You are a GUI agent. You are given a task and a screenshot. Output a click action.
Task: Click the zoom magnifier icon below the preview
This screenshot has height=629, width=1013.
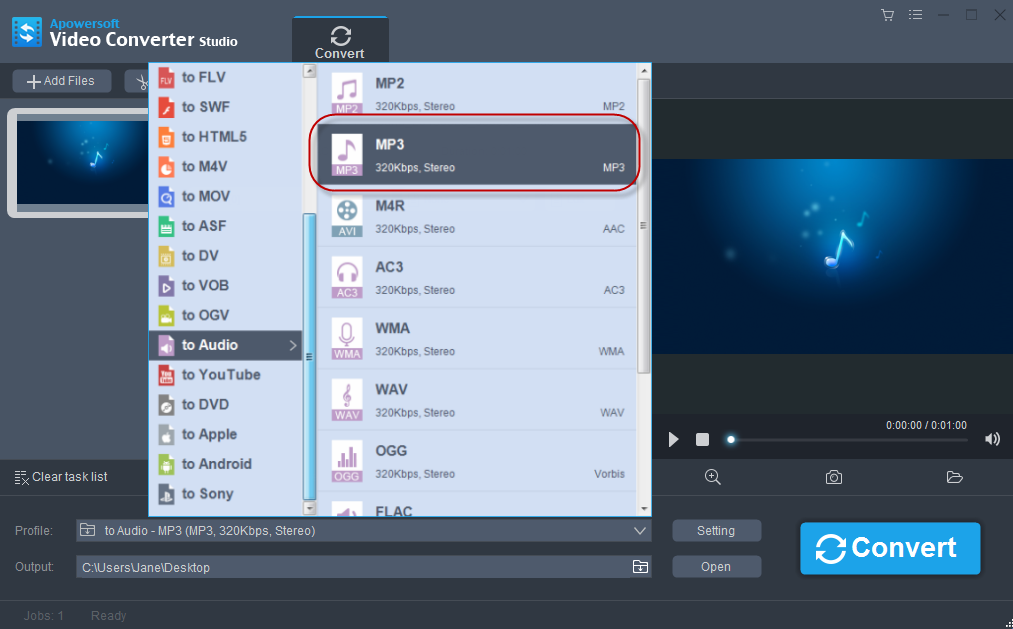coord(713,477)
